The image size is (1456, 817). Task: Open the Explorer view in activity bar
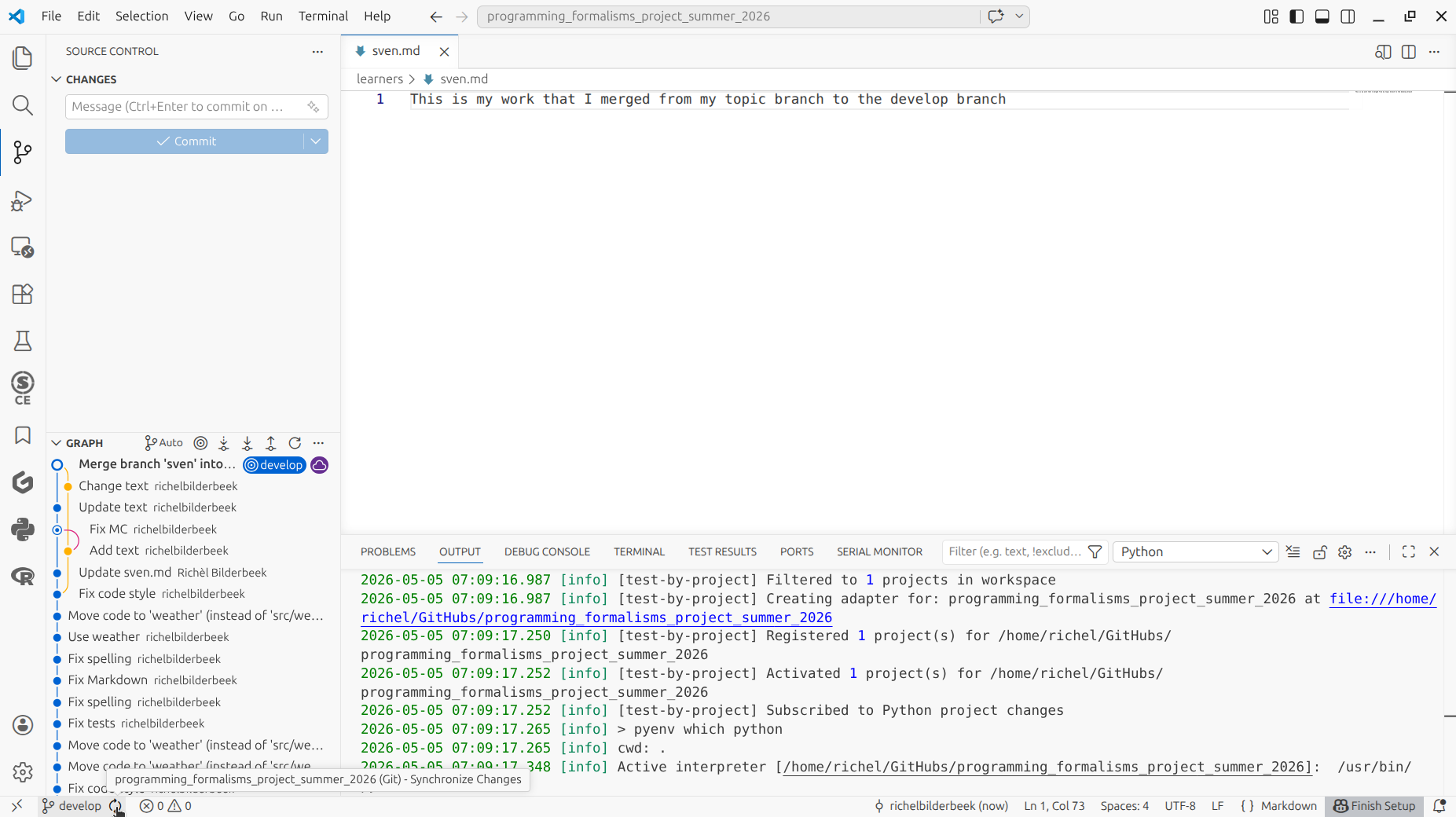[23, 58]
